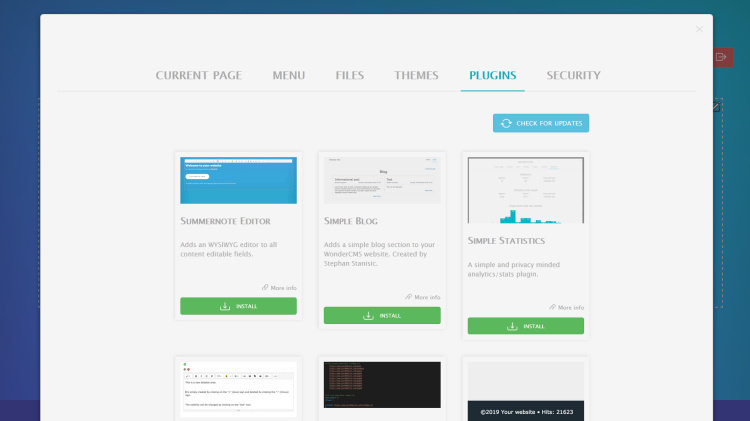Go to the Security tab
Screen dimensions: 750x421
(573, 75)
